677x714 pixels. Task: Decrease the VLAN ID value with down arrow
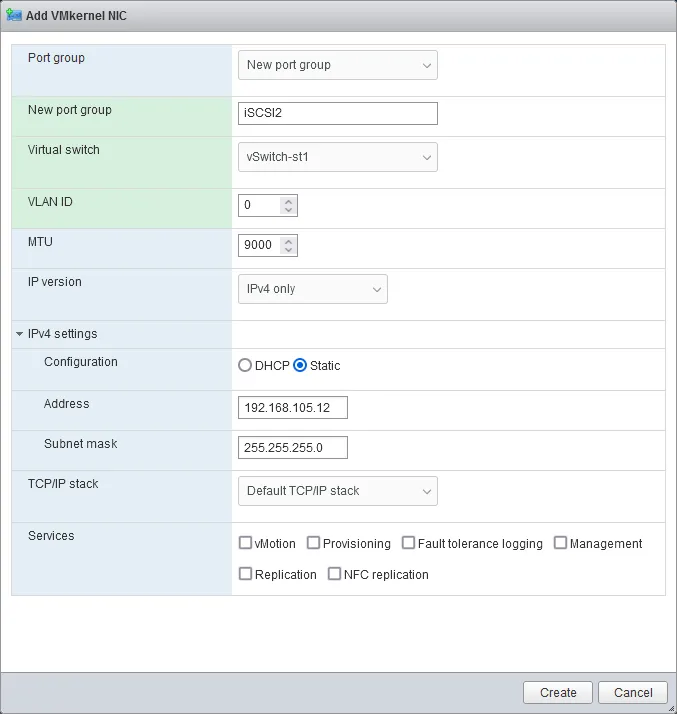[289, 210]
